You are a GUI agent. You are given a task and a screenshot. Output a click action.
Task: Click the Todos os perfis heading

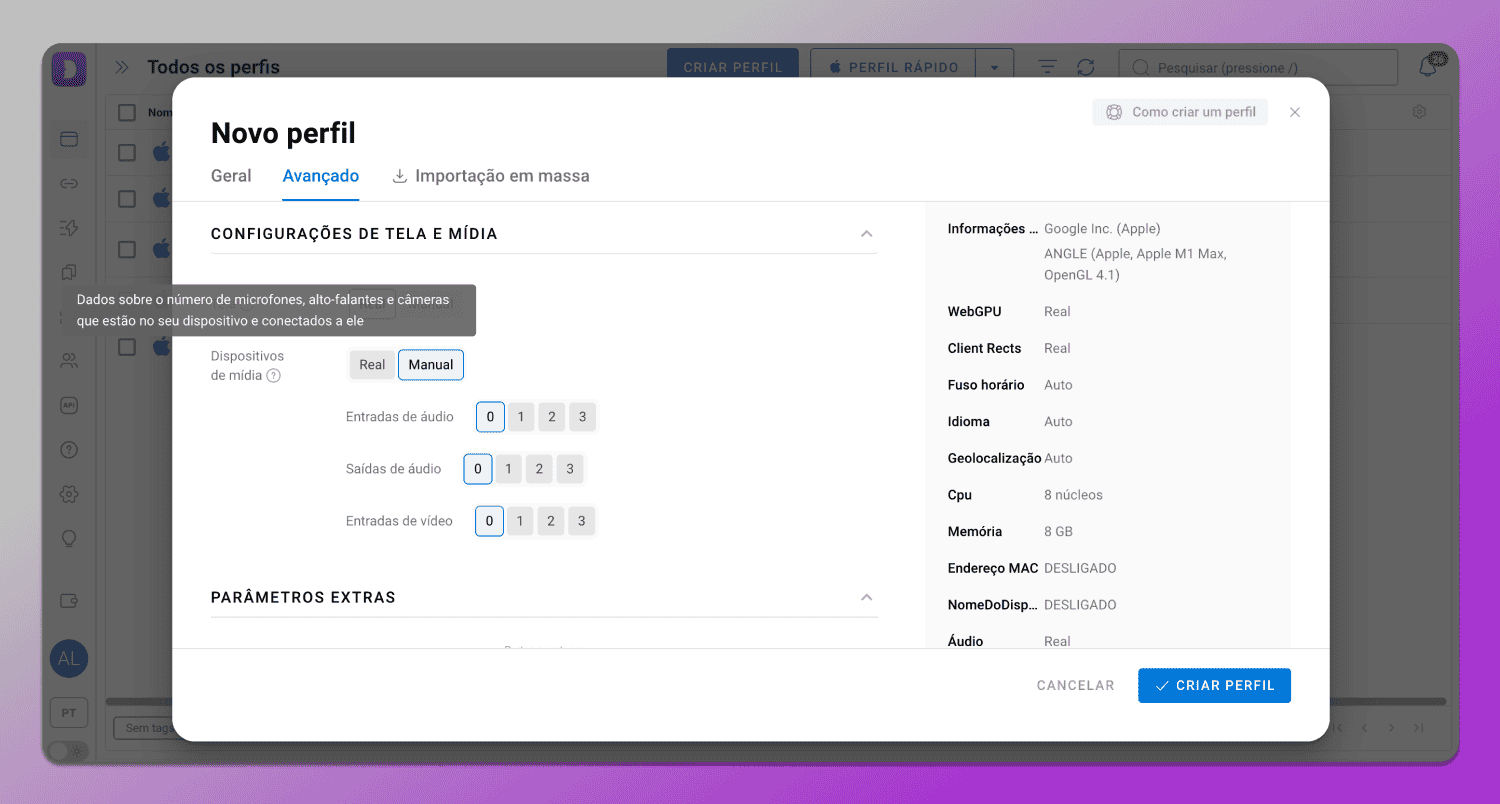[214, 67]
